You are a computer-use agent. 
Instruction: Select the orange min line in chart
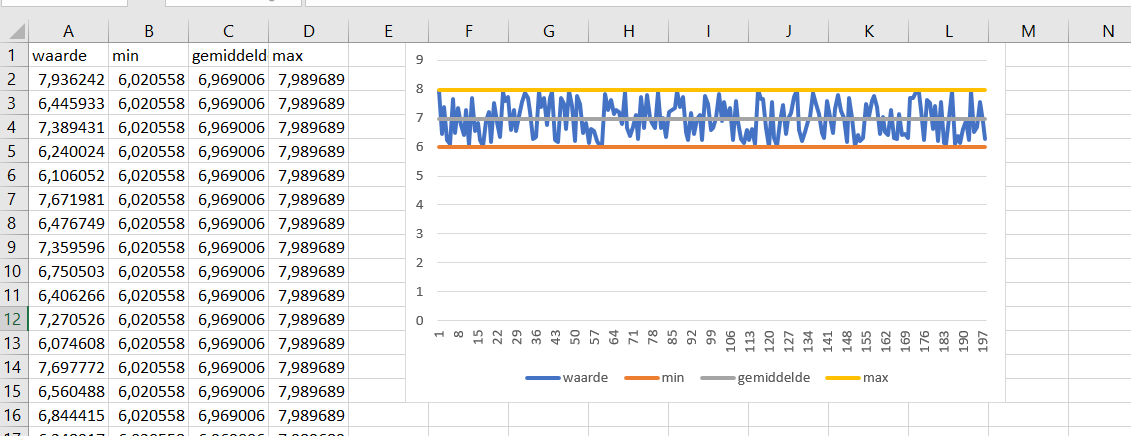pos(711,147)
